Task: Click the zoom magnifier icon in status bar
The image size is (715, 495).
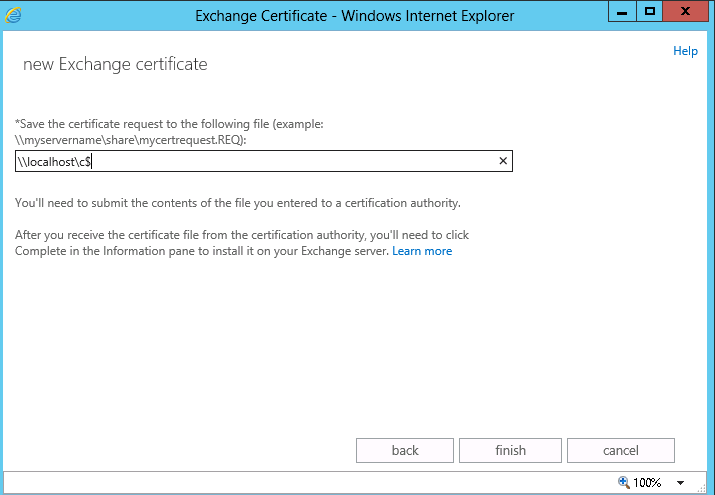Action: [x=624, y=482]
